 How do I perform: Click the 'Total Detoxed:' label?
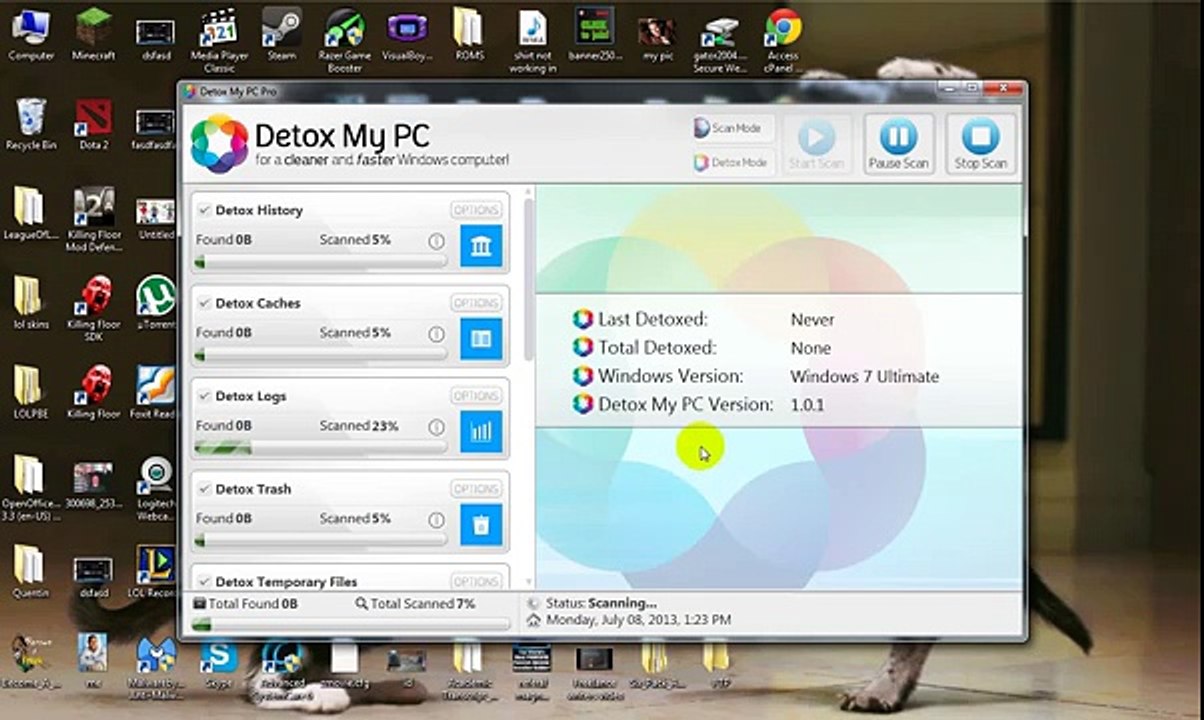(657, 348)
